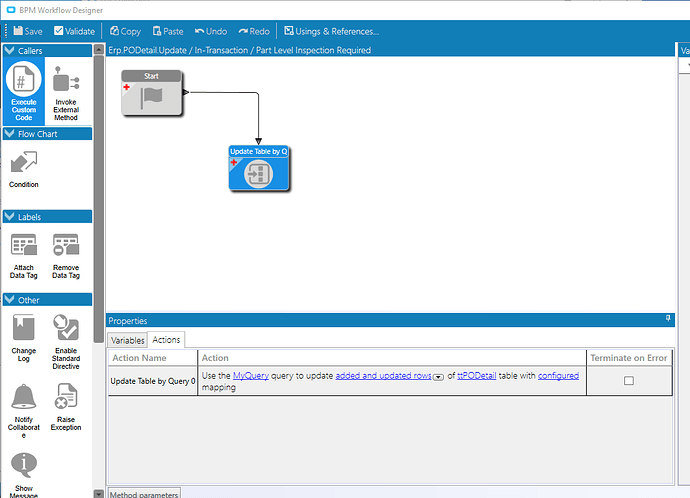Select the Start node on the canvas
The height and width of the screenshot is (498, 690).
click(x=151, y=93)
